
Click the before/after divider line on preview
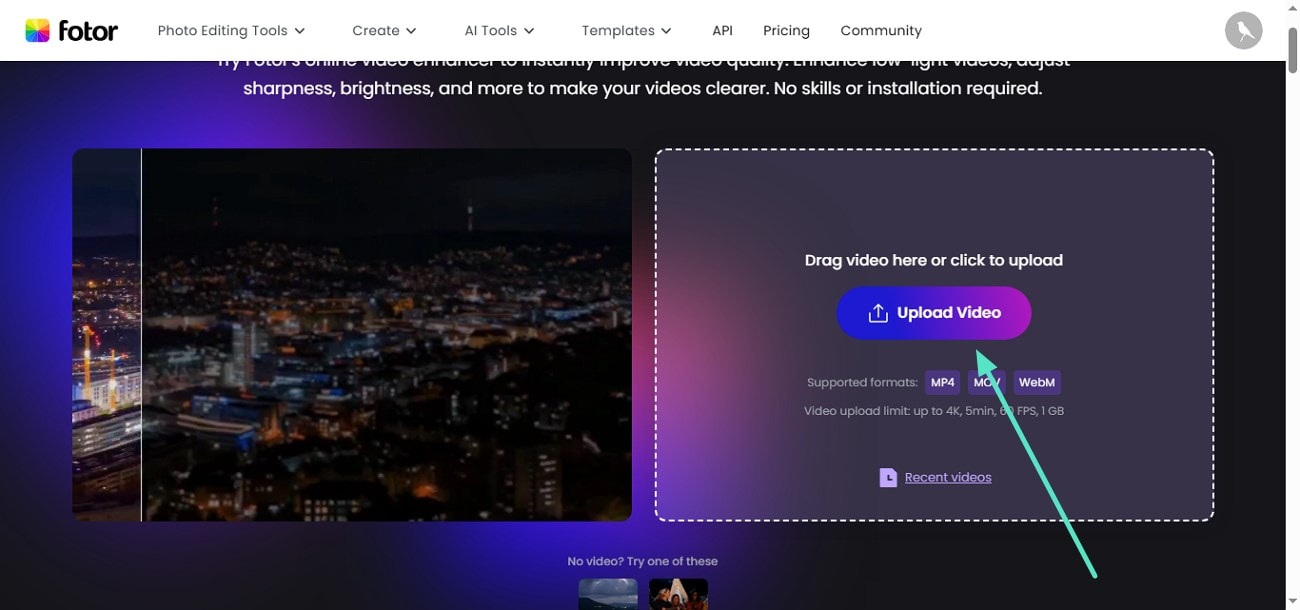pyautogui.click(x=141, y=335)
